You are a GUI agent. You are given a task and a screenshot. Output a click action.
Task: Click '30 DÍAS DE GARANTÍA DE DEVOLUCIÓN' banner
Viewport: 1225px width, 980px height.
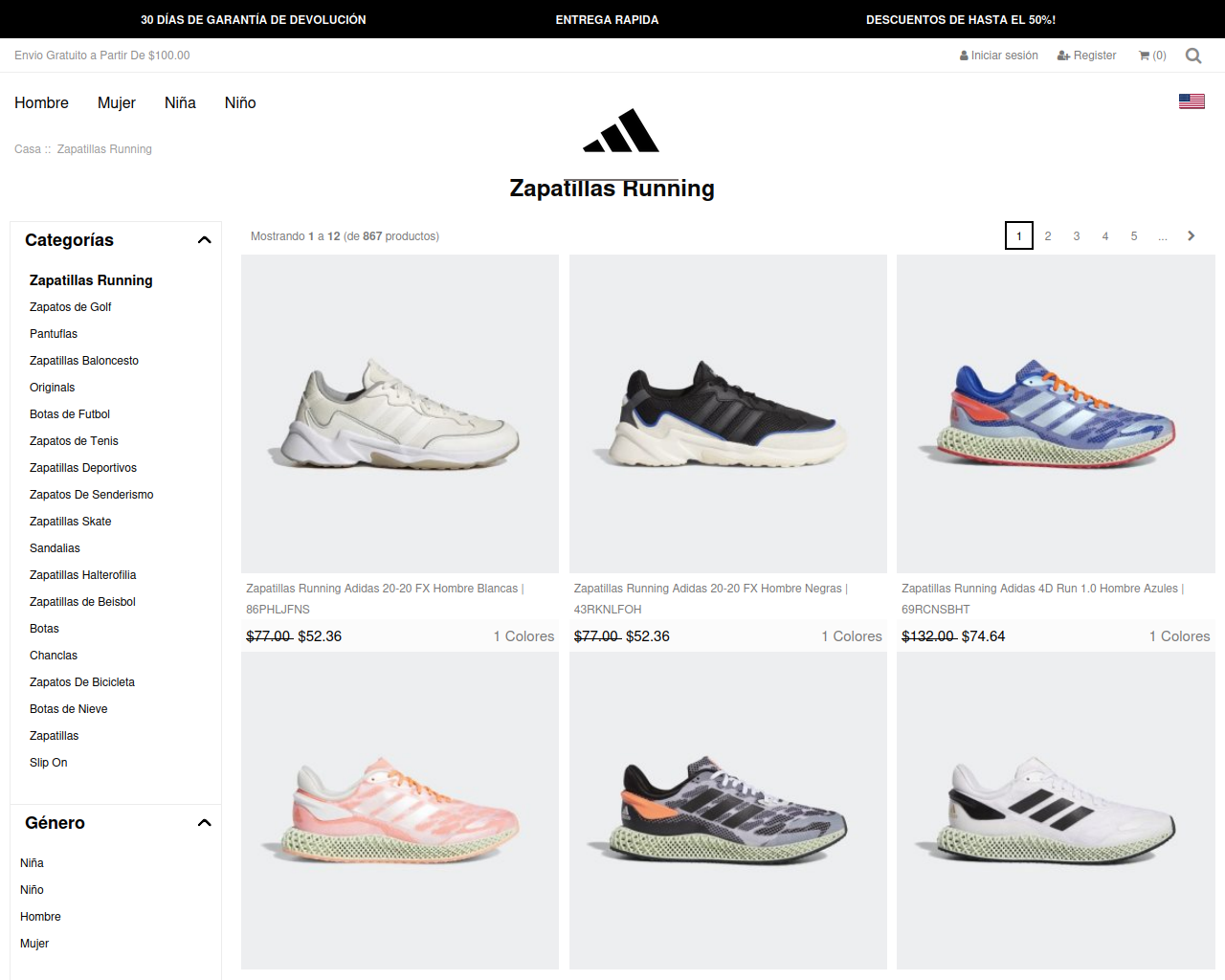254,19
